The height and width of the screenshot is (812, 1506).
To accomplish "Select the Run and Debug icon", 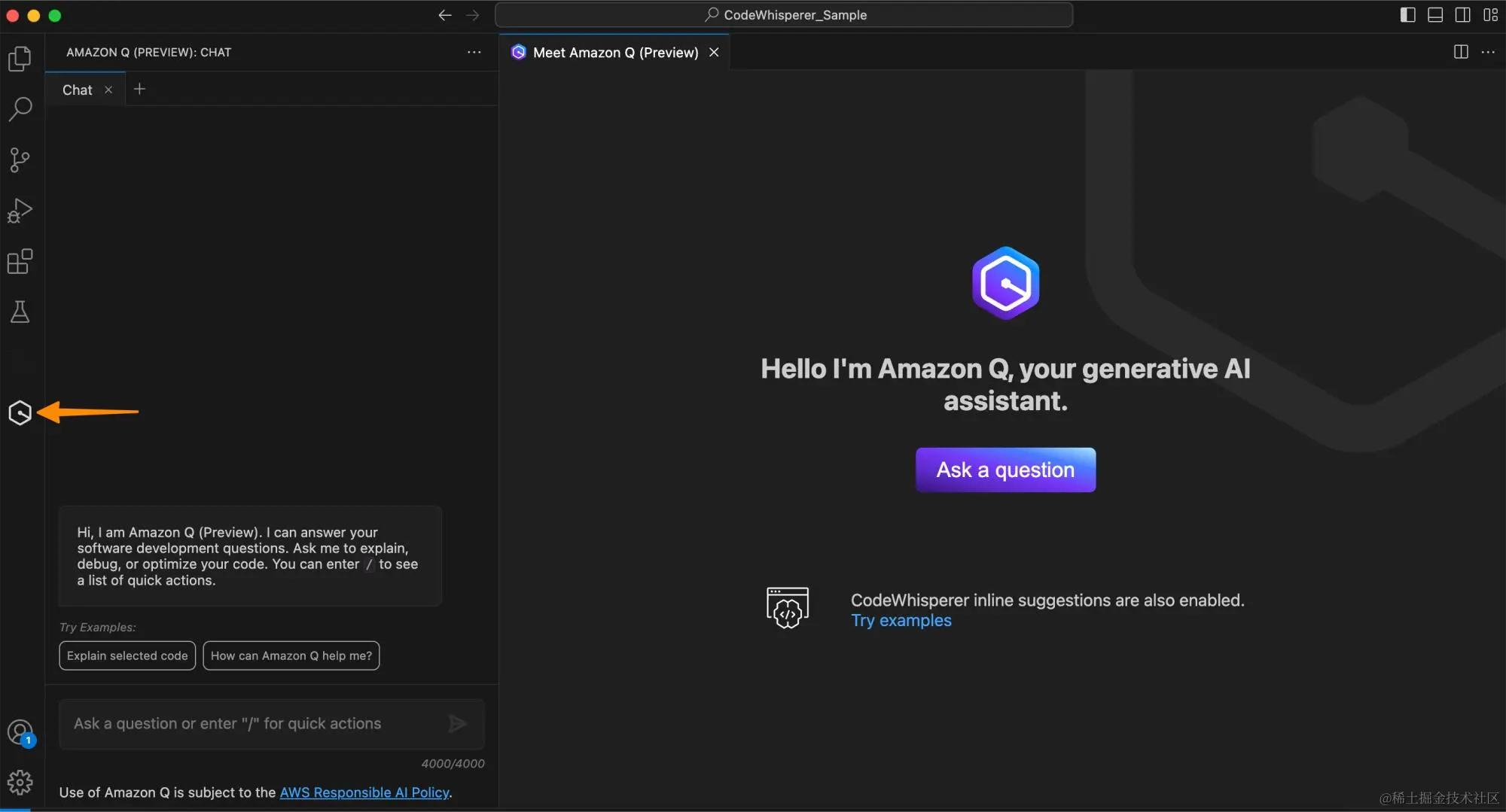I will 20,210.
